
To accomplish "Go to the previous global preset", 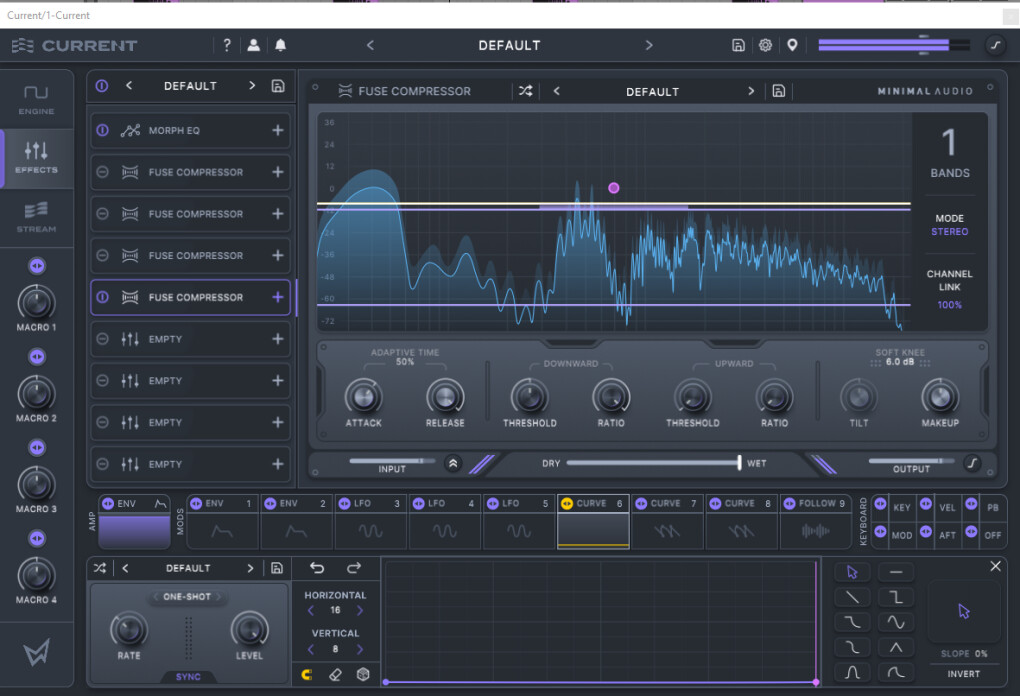I will point(370,45).
